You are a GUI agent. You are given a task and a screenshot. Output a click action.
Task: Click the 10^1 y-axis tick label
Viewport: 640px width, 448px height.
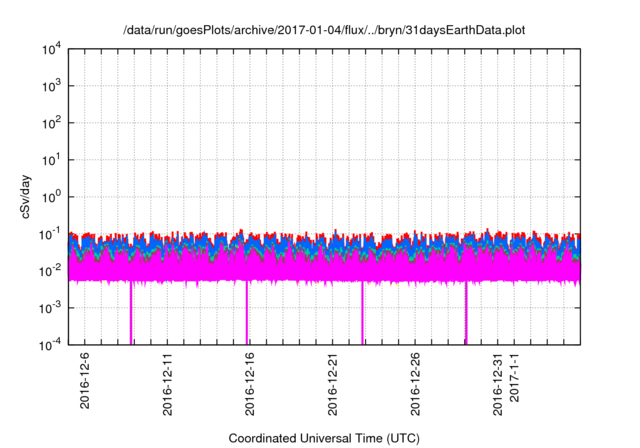tap(52, 160)
